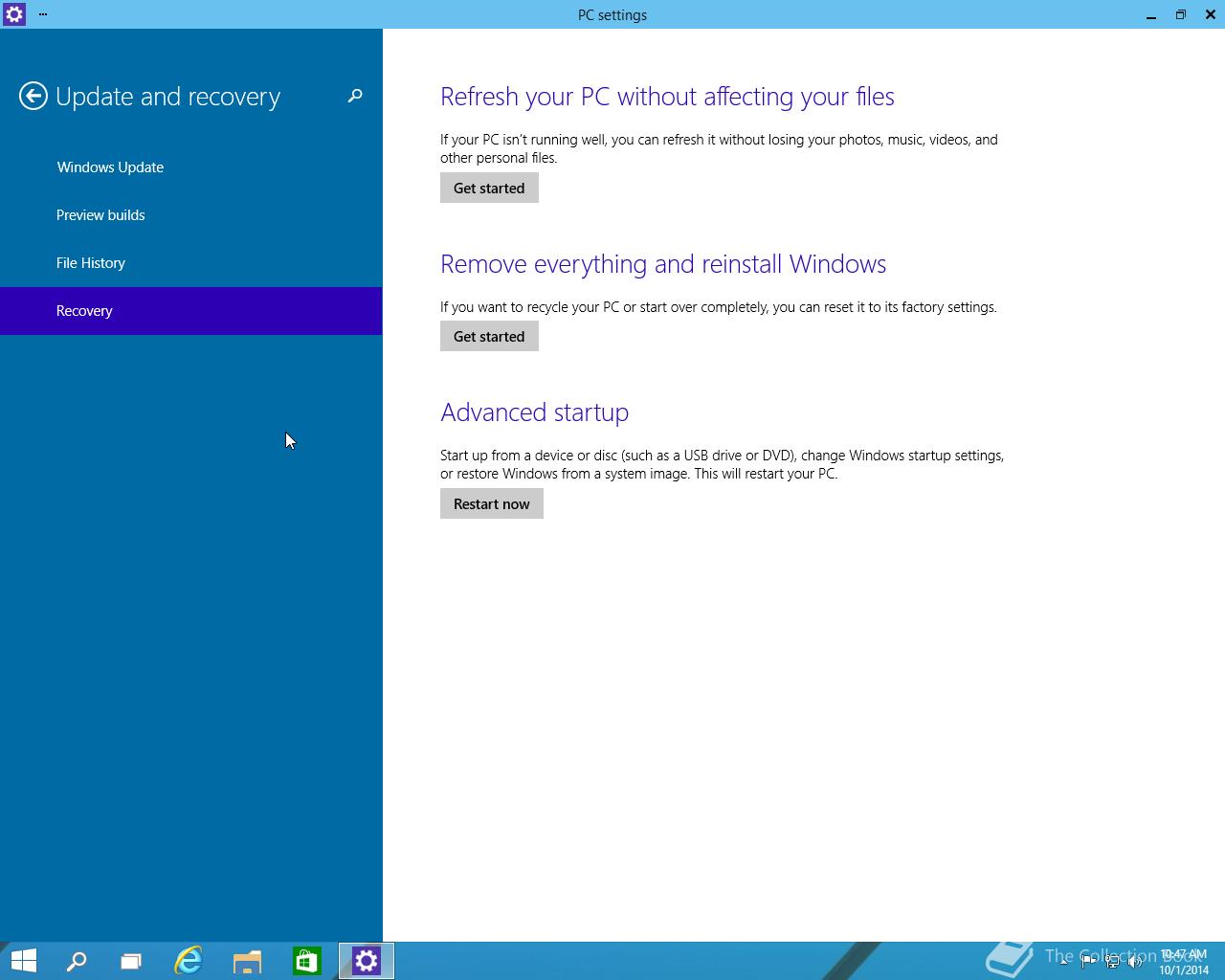This screenshot has width=1225, height=980.
Task: Click the network icon in system tray
Action: (1112, 962)
